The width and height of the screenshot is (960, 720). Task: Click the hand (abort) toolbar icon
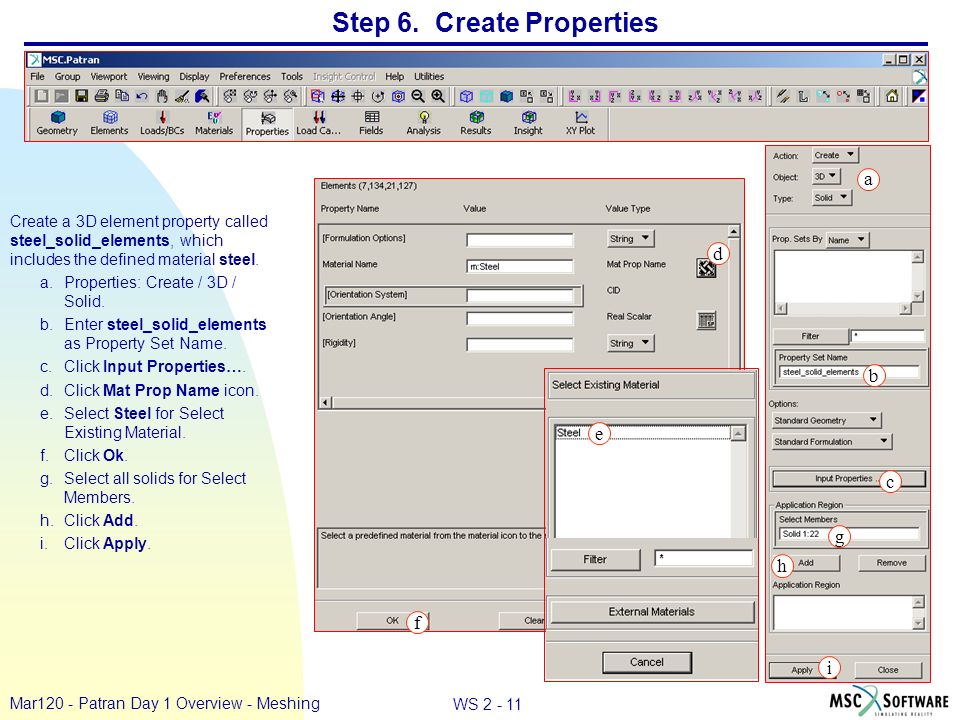pyautogui.click(x=162, y=96)
